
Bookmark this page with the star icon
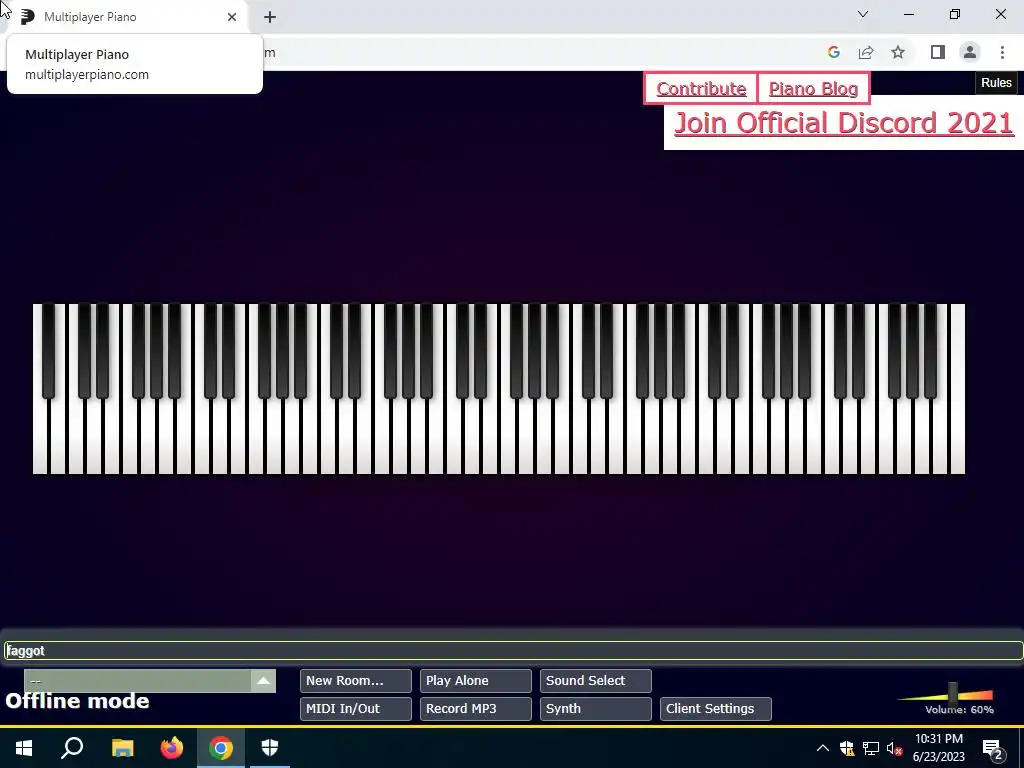(x=898, y=52)
